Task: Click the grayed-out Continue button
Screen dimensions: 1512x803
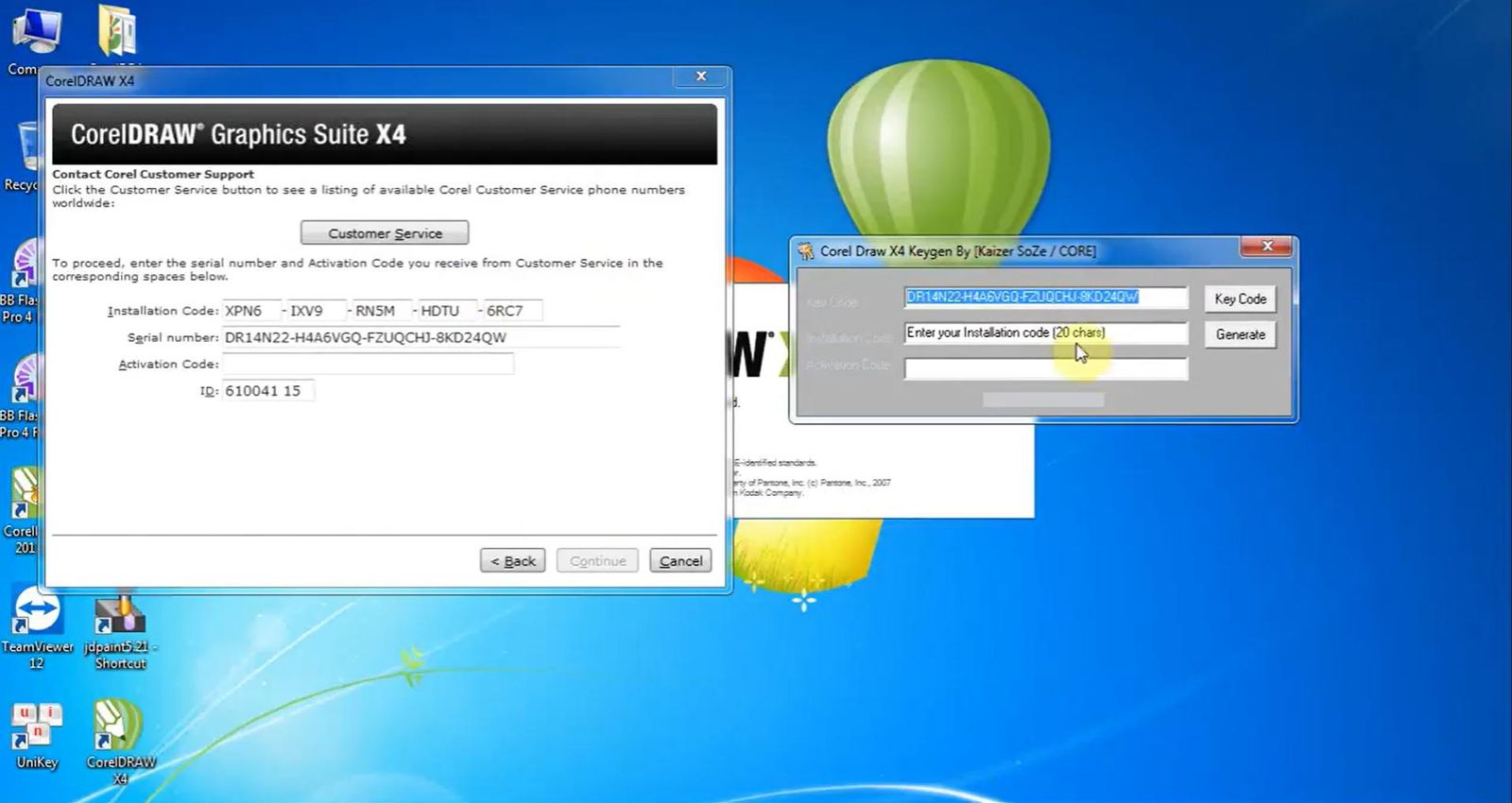Action: 597,560
